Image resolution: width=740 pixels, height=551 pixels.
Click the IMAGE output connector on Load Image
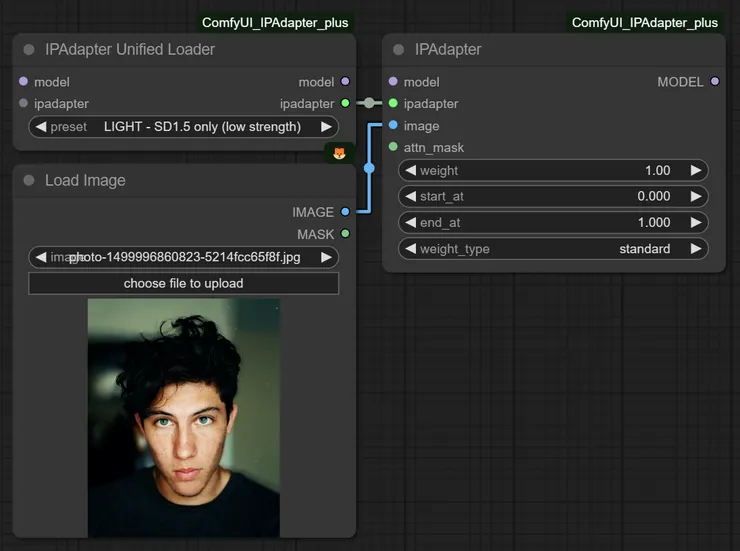[x=345, y=212]
